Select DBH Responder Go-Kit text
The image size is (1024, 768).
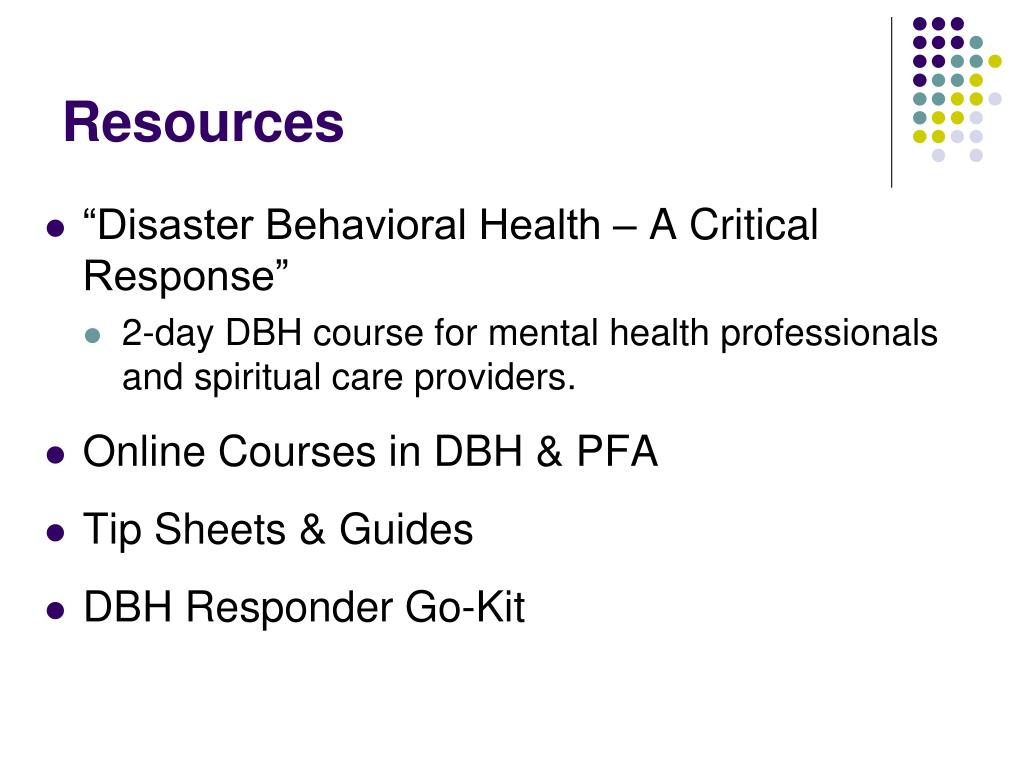(x=304, y=607)
